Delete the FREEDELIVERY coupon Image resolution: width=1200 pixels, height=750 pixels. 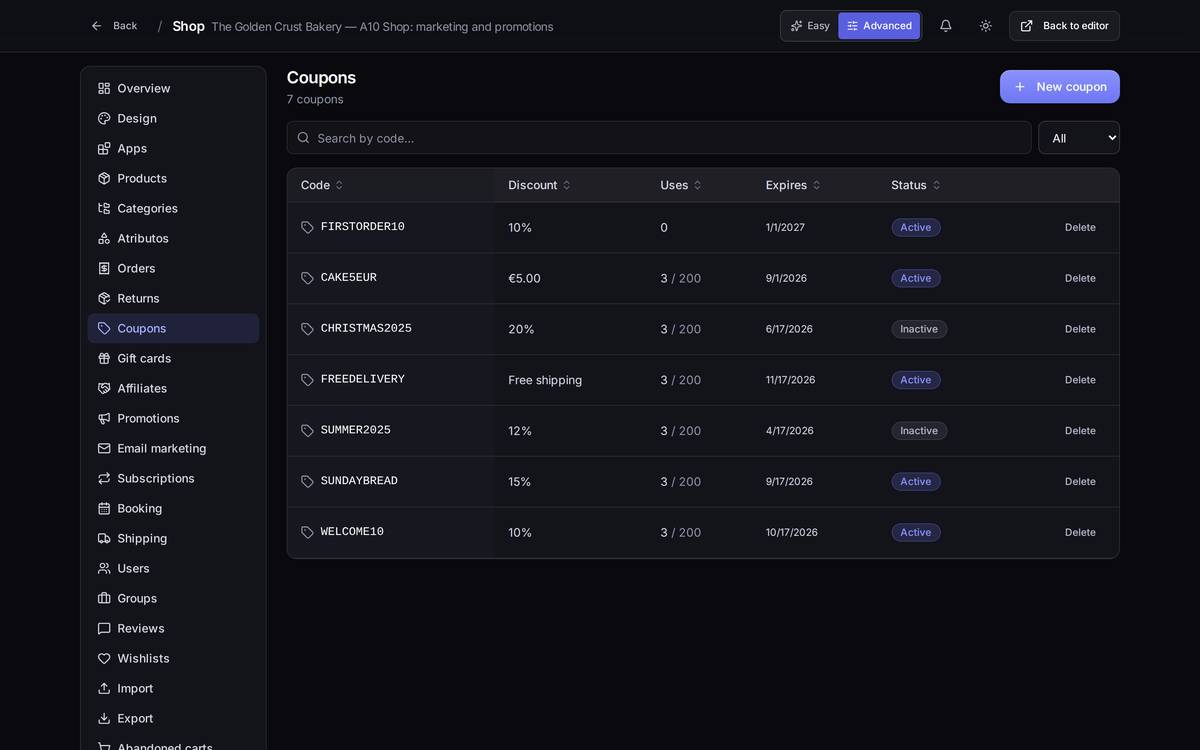tap(1080, 380)
